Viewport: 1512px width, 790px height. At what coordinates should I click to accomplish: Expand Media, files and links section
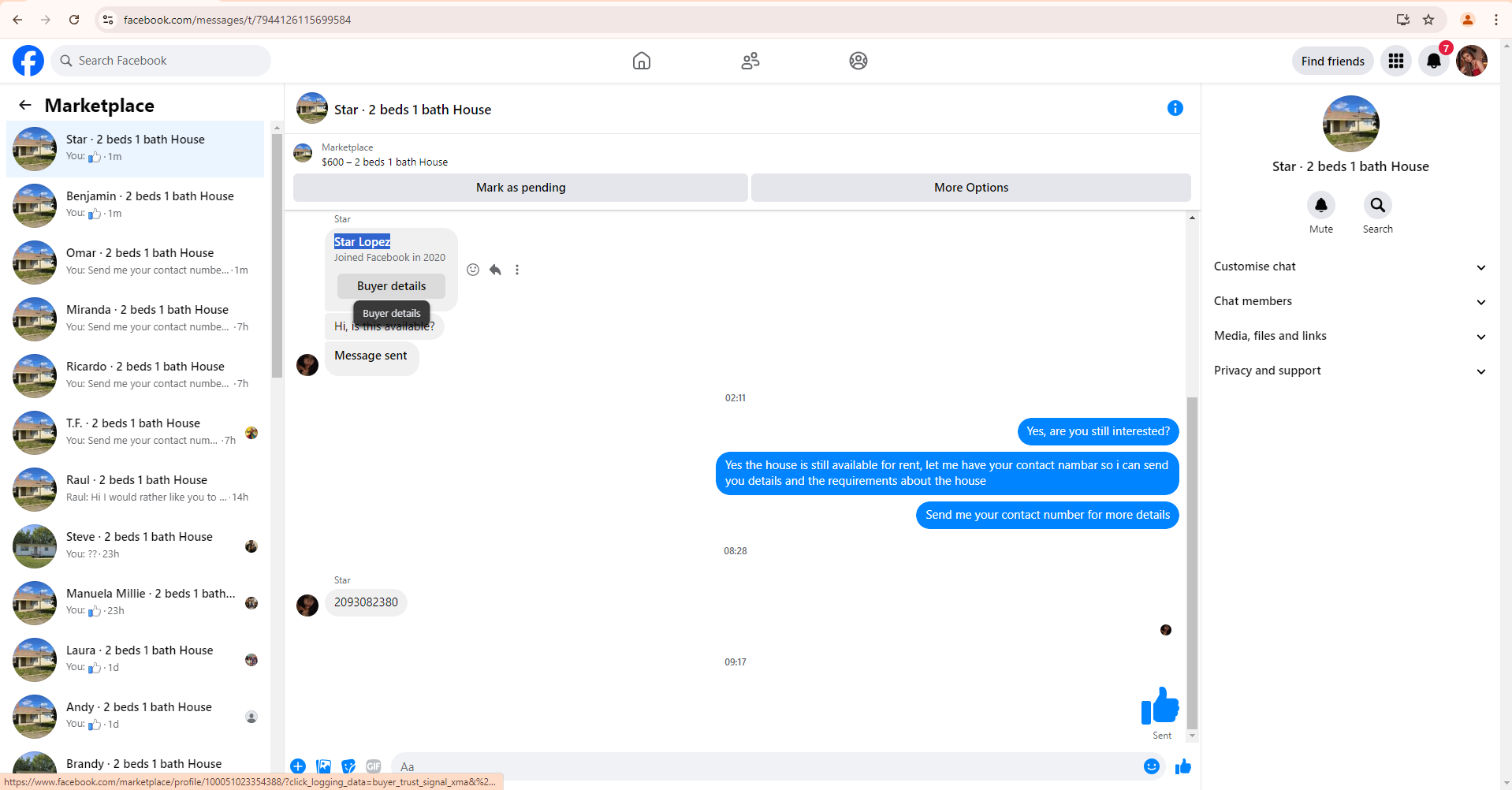pyautogui.click(x=1350, y=336)
